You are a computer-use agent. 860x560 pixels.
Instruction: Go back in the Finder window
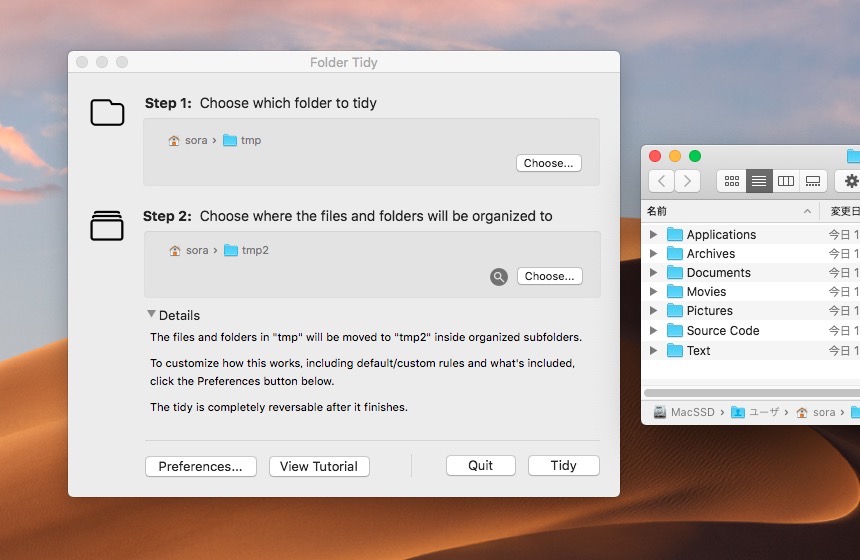(661, 181)
